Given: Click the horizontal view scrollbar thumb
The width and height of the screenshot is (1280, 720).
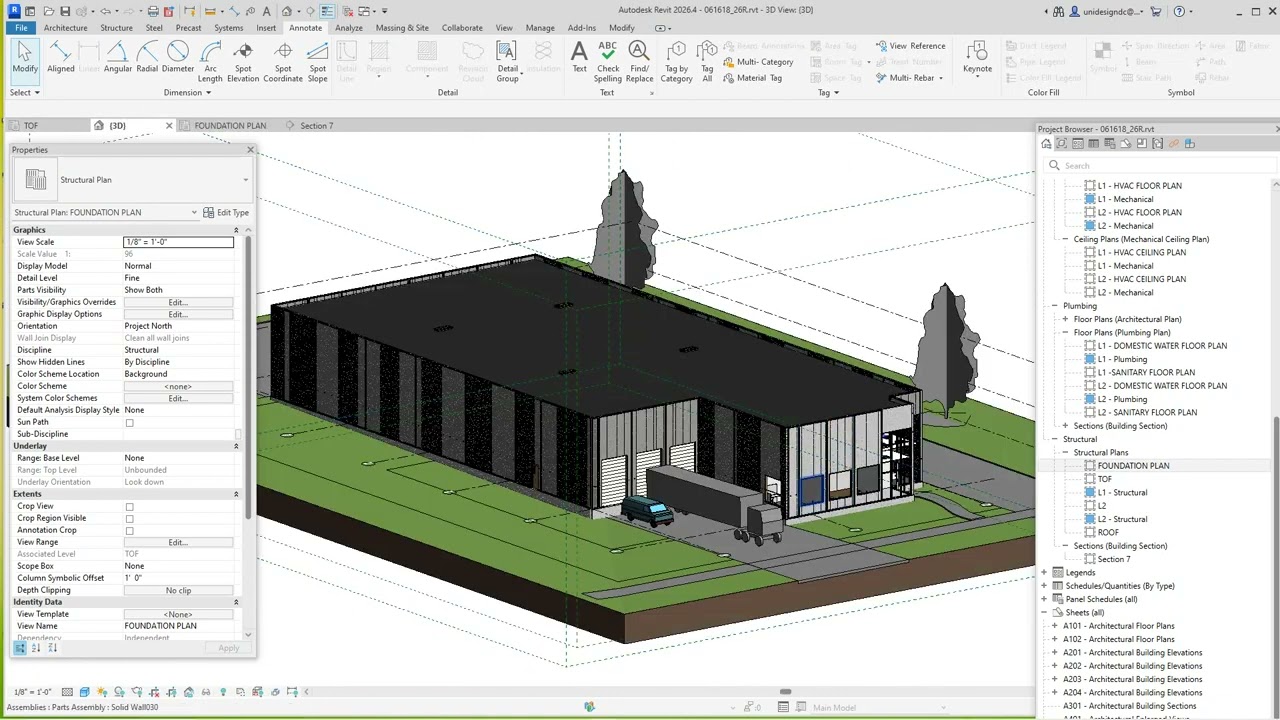Looking at the screenshot, I should 786,692.
